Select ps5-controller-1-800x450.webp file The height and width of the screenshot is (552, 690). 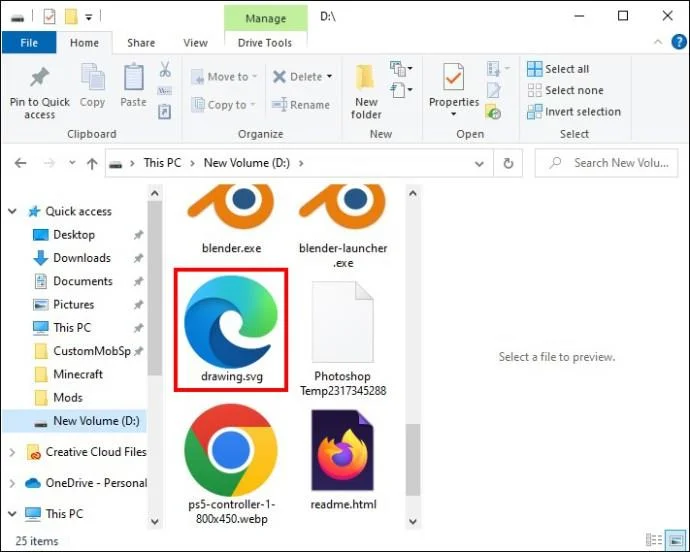[231, 464]
